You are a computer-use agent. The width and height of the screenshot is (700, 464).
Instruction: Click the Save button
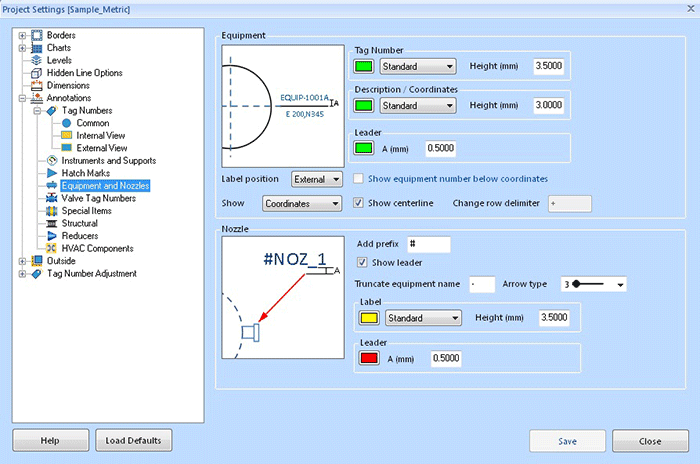pyautogui.click(x=567, y=441)
